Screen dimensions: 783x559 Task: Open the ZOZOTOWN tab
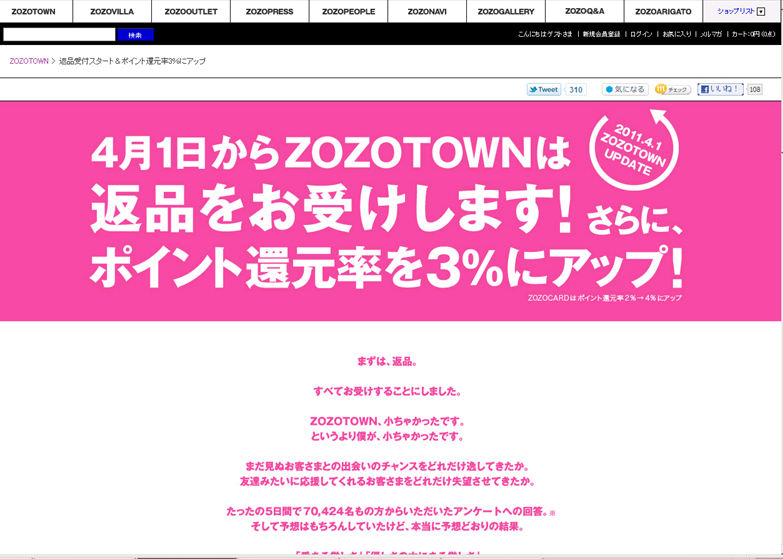[34, 11]
